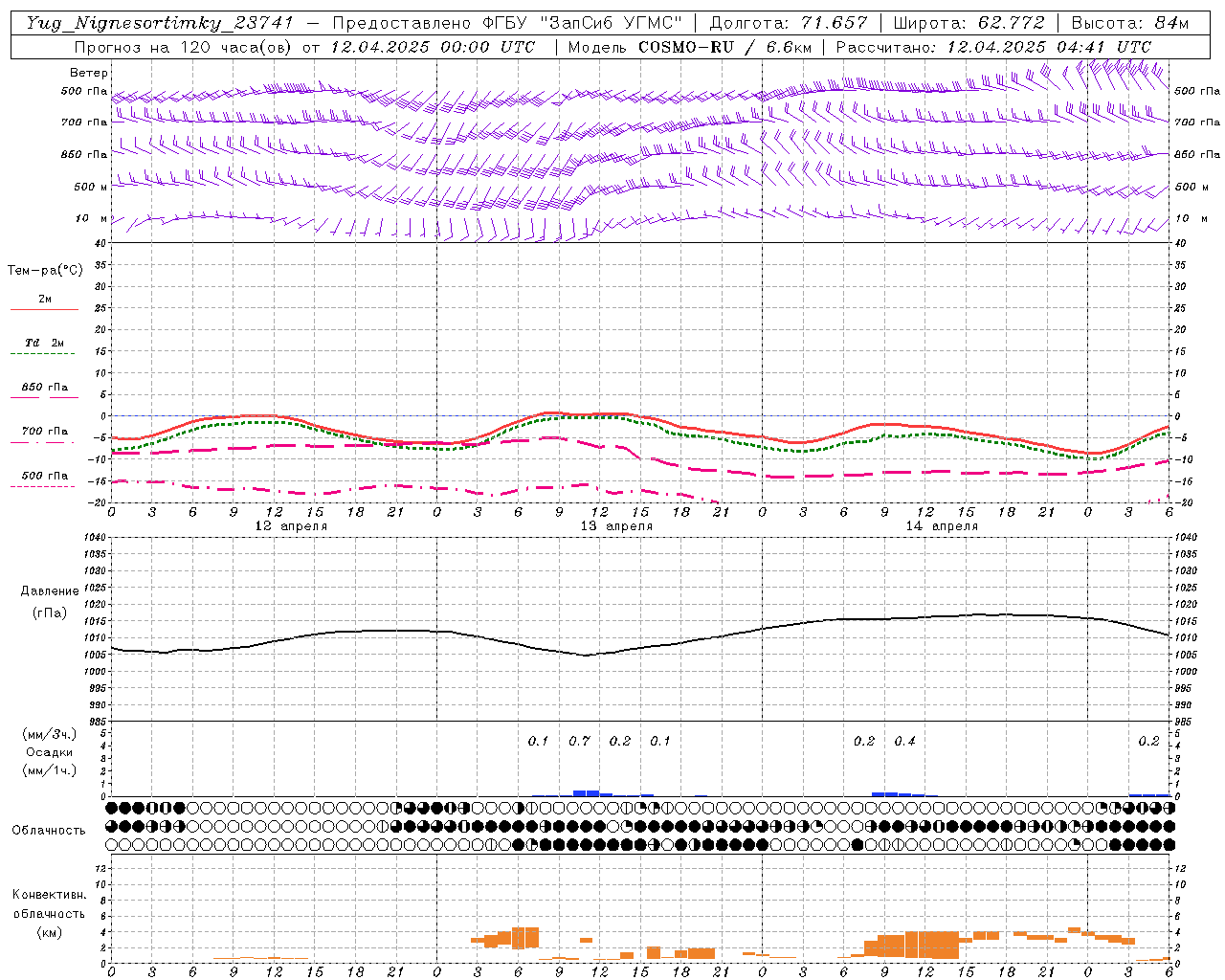Click the 12 апреля date label
Image resolution: width=1225 pixels, height=980 pixels.
[x=291, y=526]
